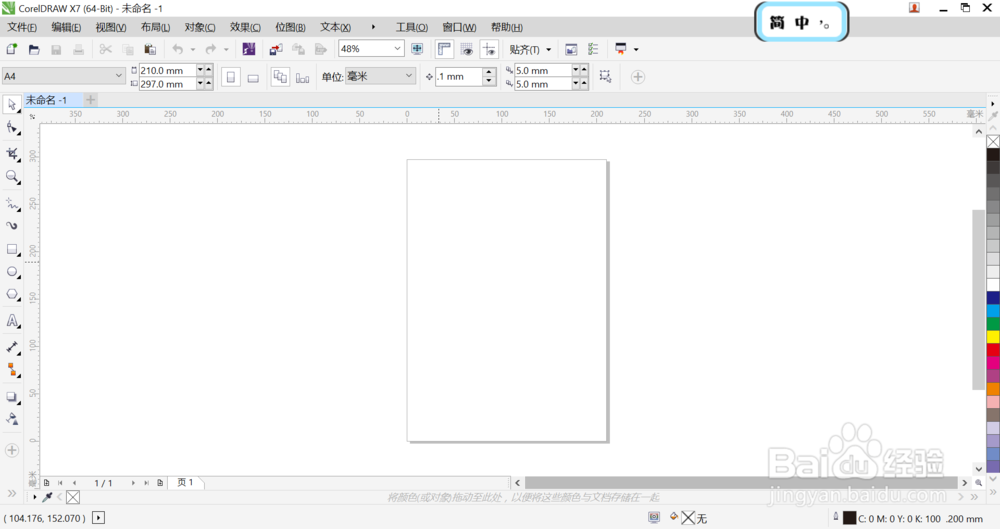Select the 页 1 page tab
The image size is (1000, 529).
(186, 482)
